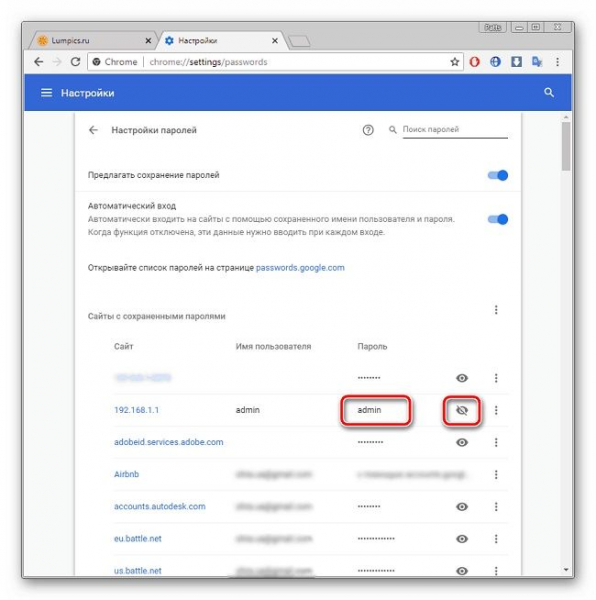Disable the automatic sign-in toggle
Image resolution: width=596 pixels, height=600 pixels.
coord(498,219)
